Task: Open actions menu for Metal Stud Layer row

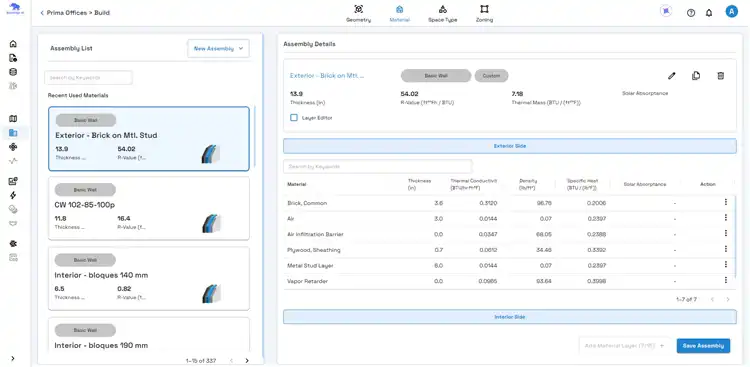Action: coord(725,265)
